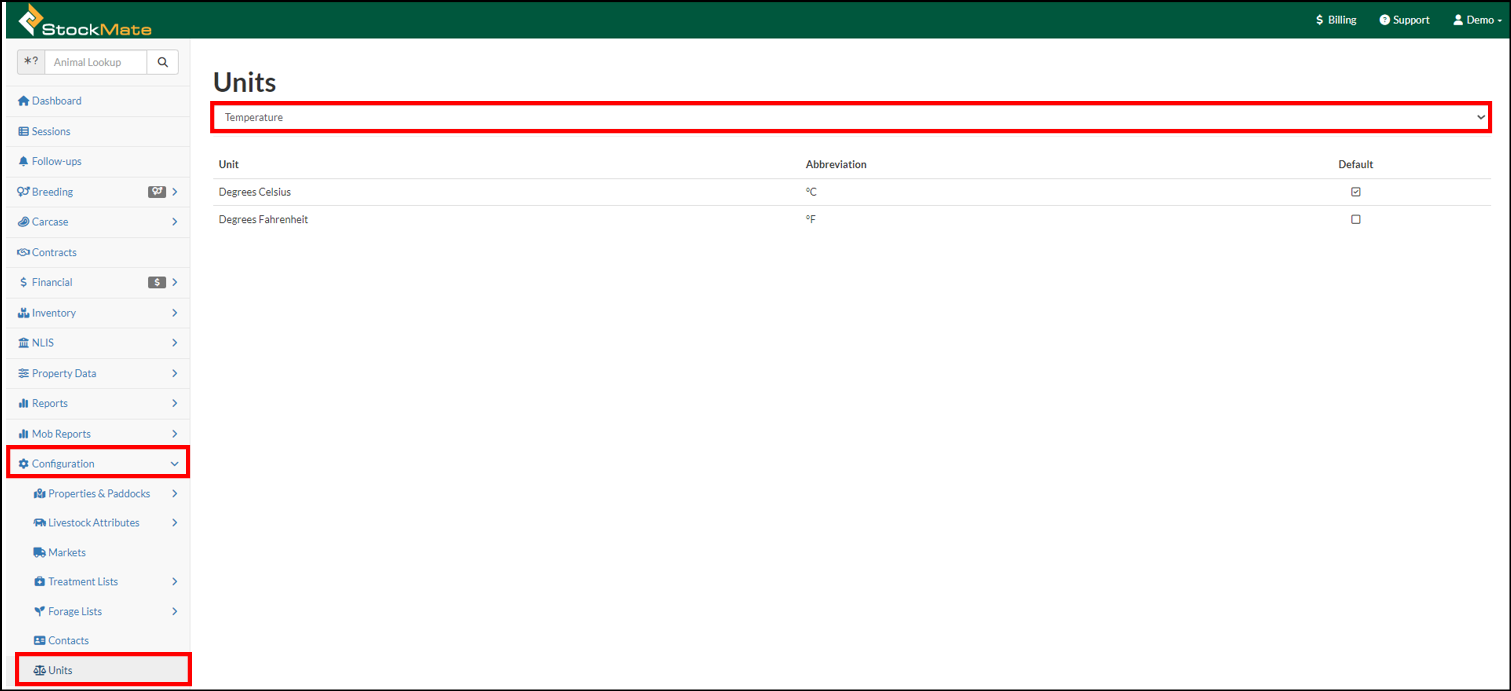Set Degrees Fahrenheit as default checkbox
1511x691 pixels.
tap(1356, 219)
